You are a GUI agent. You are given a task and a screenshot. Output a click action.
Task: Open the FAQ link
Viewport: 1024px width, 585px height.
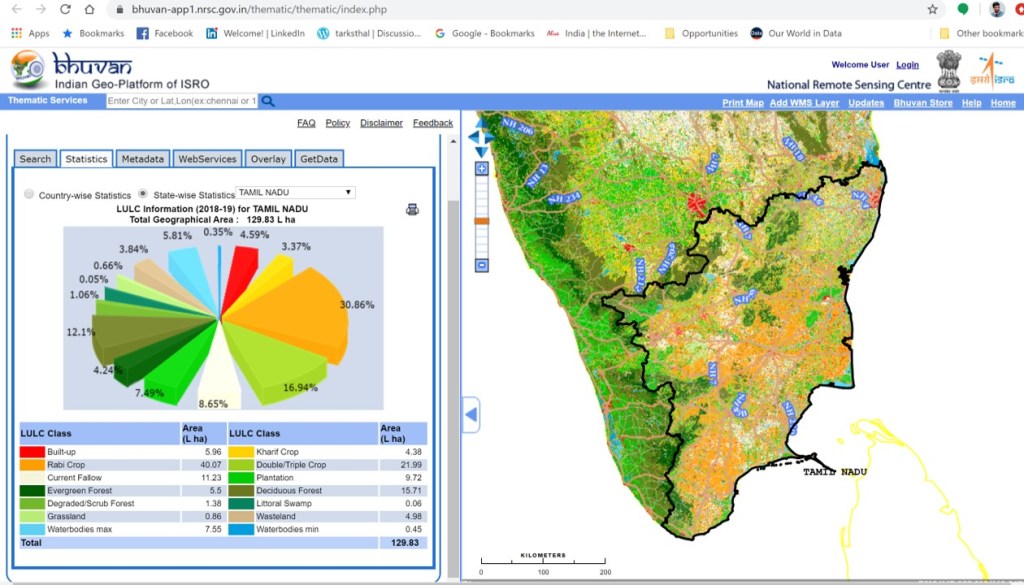(306, 123)
